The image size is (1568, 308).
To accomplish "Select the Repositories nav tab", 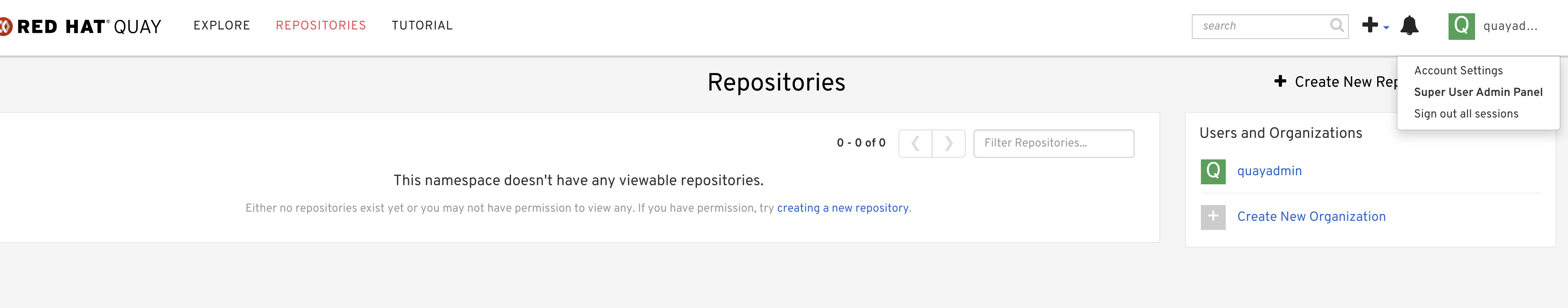I will (321, 26).
